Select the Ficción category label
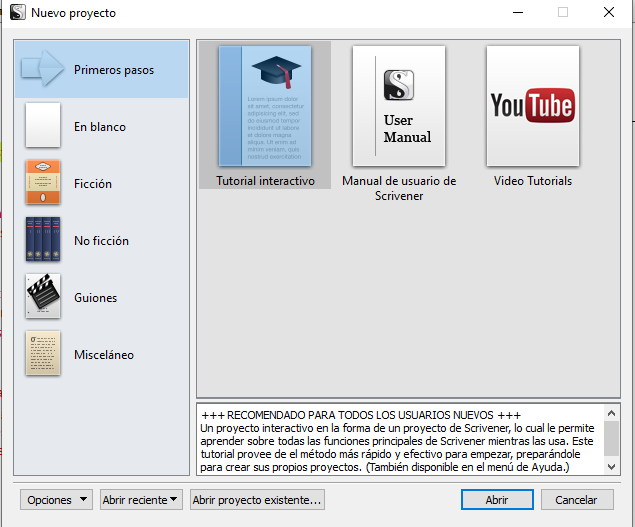 [x=93, y=184]
